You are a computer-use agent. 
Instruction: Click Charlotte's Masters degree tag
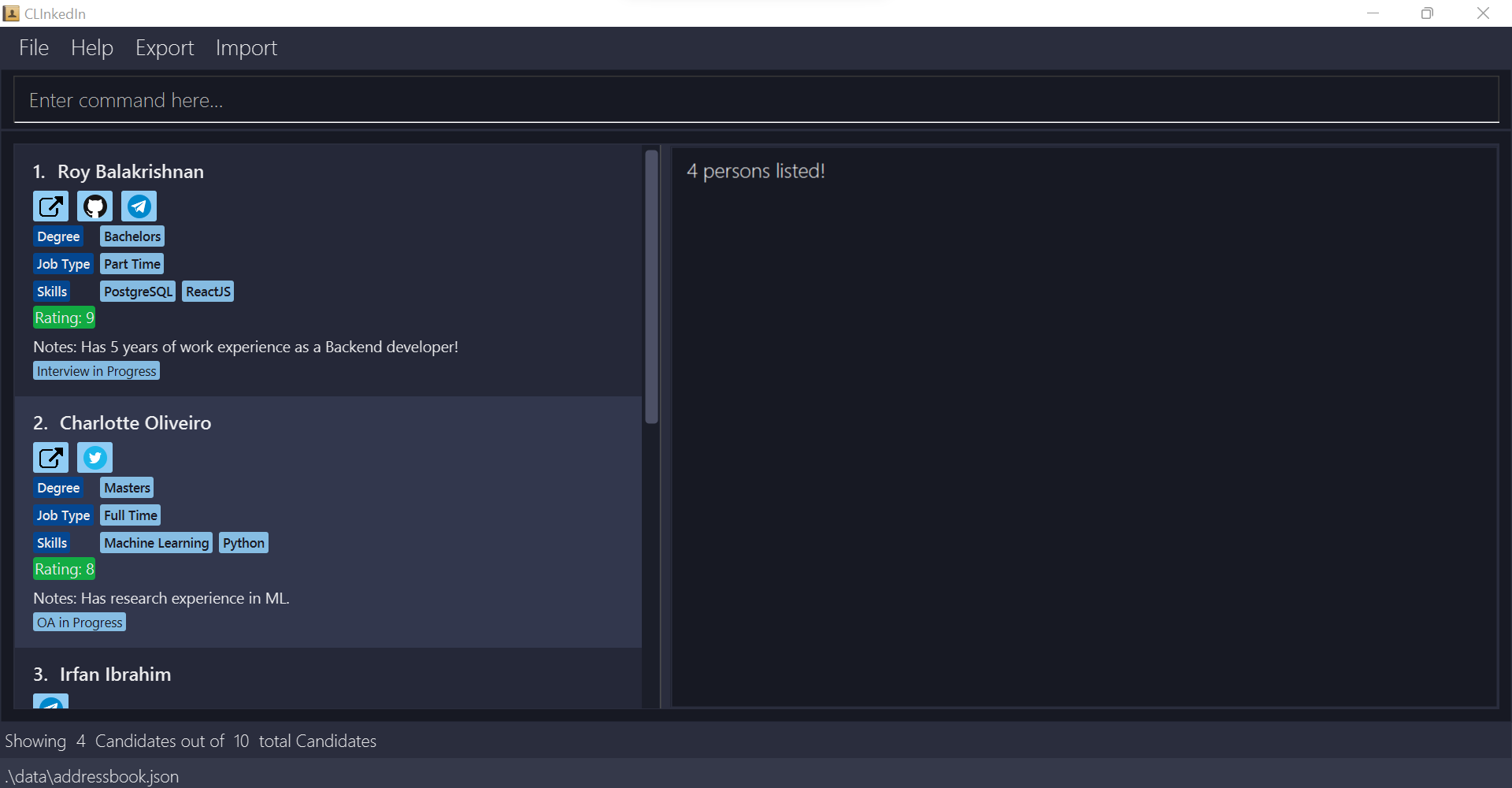point(127,488)
